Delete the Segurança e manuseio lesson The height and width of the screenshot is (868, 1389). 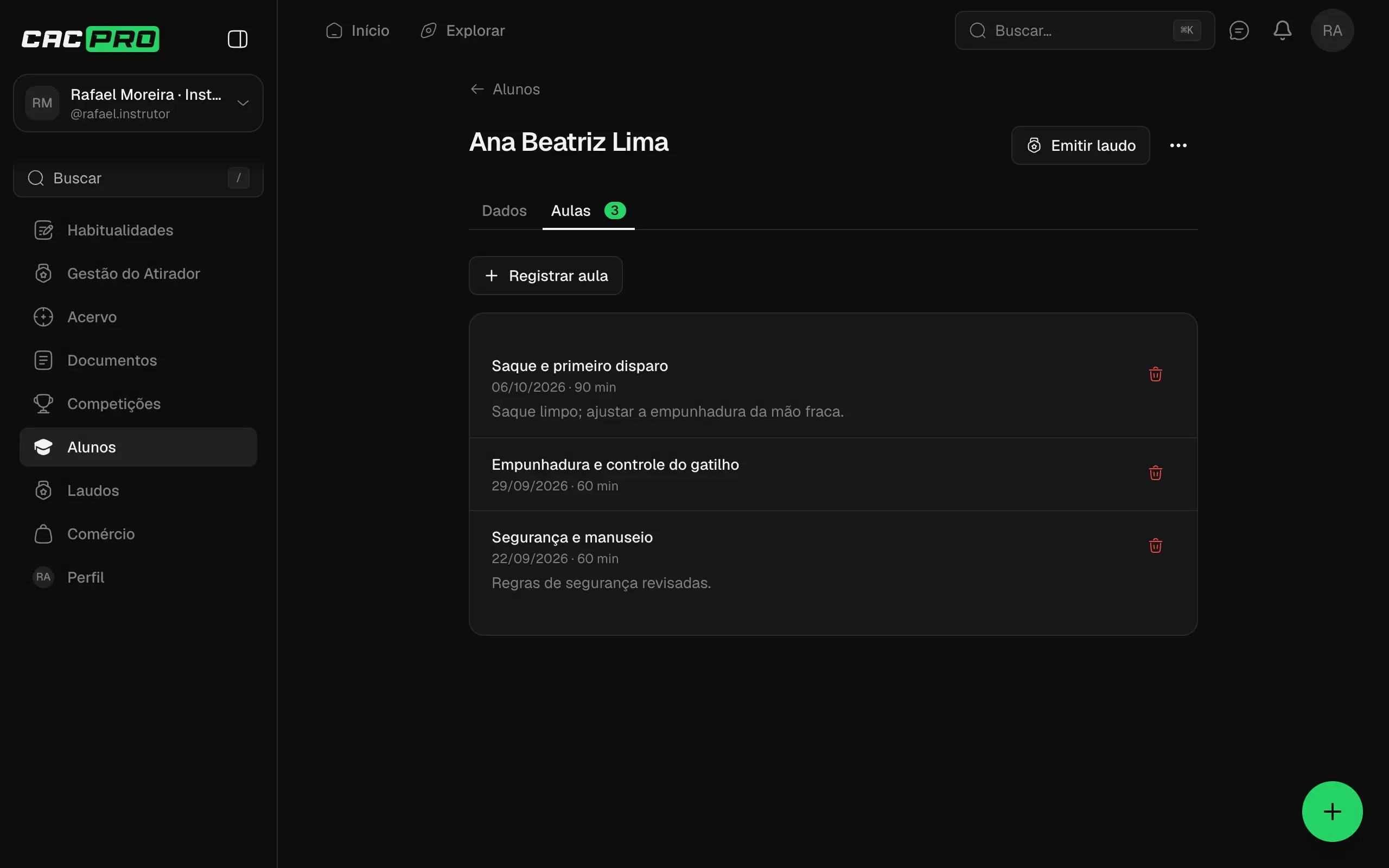1155,545
